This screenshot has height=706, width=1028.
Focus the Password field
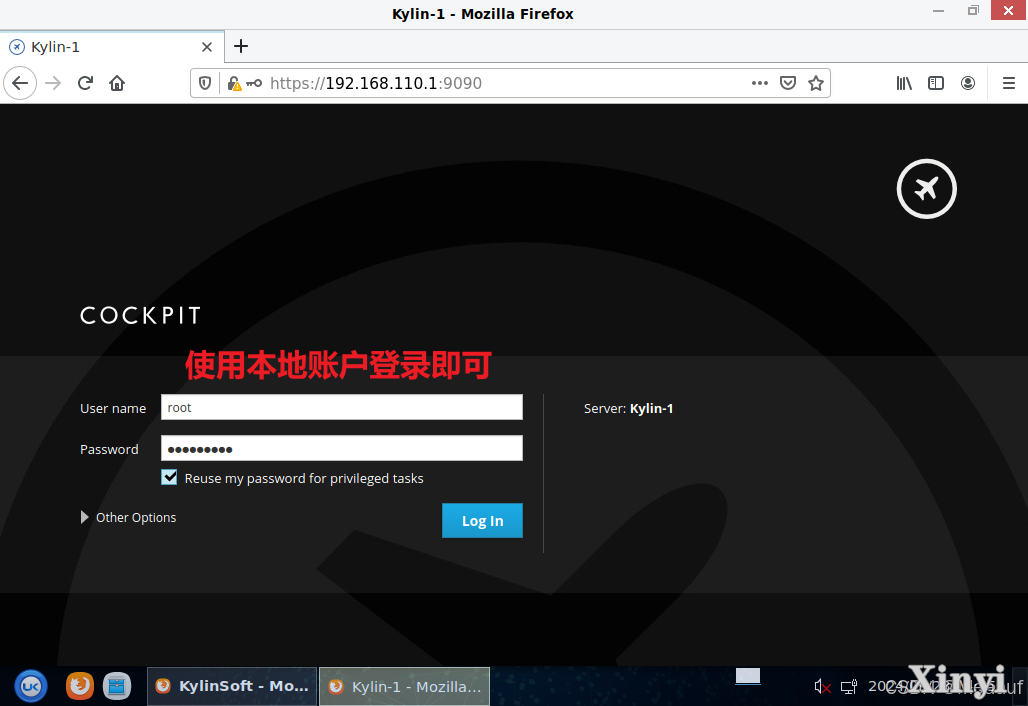[342, 448]
